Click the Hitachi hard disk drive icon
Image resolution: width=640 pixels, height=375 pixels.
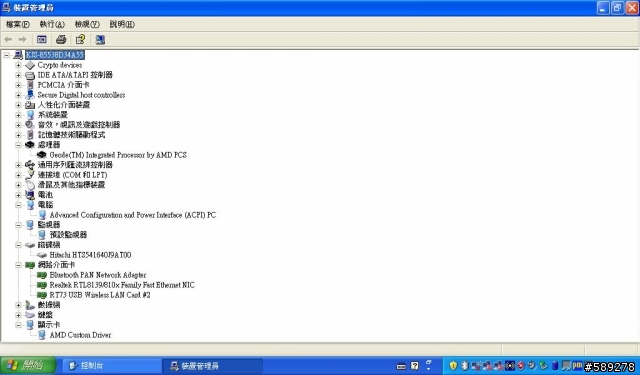(42, 255)
